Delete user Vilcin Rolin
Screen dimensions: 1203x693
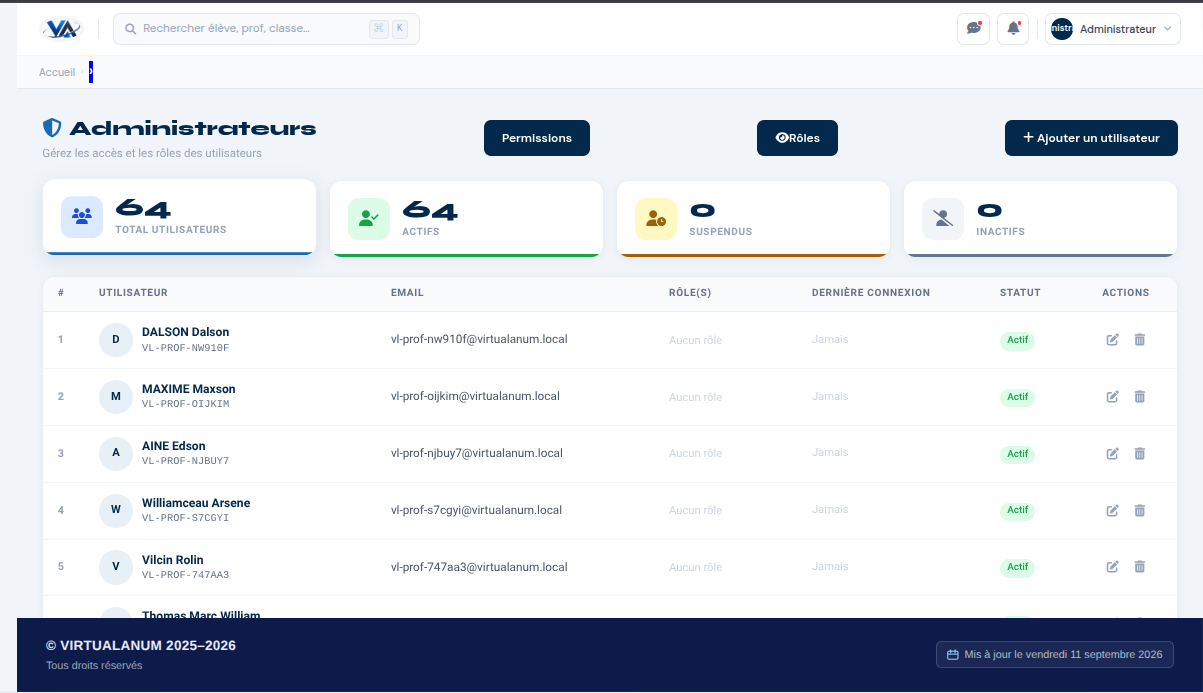pos(1139,567)
